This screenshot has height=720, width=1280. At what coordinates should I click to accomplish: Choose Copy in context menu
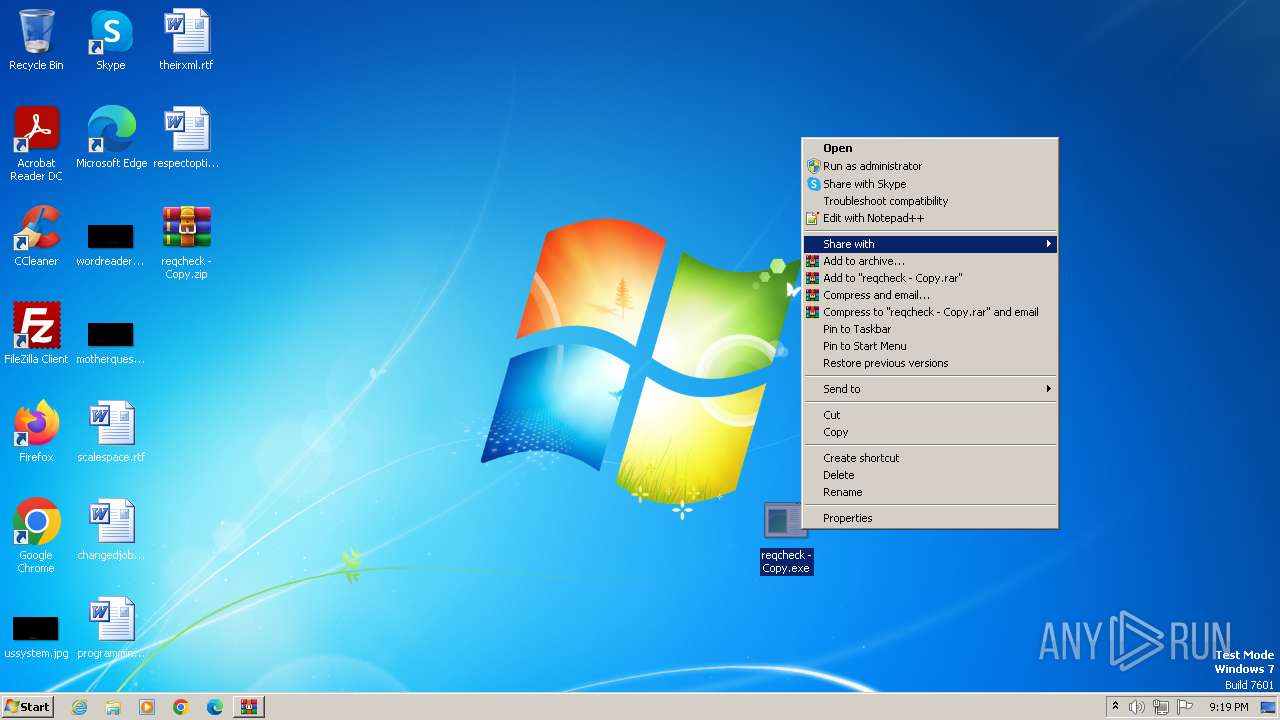click(x=930, y=432)
